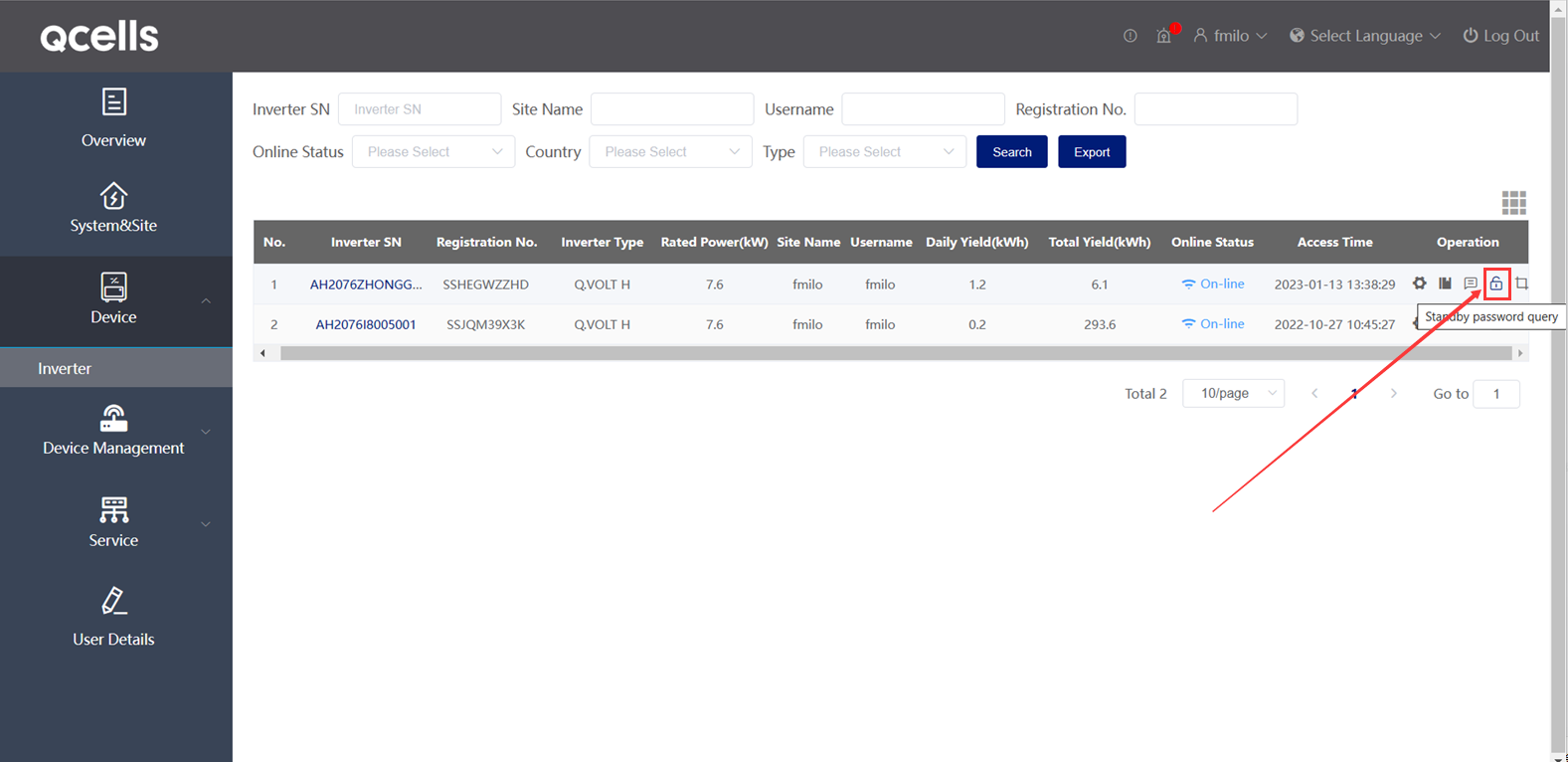Expand the Device Management chevron
The width and height of the screenshot is (1568, 762).
coord(206,432)
